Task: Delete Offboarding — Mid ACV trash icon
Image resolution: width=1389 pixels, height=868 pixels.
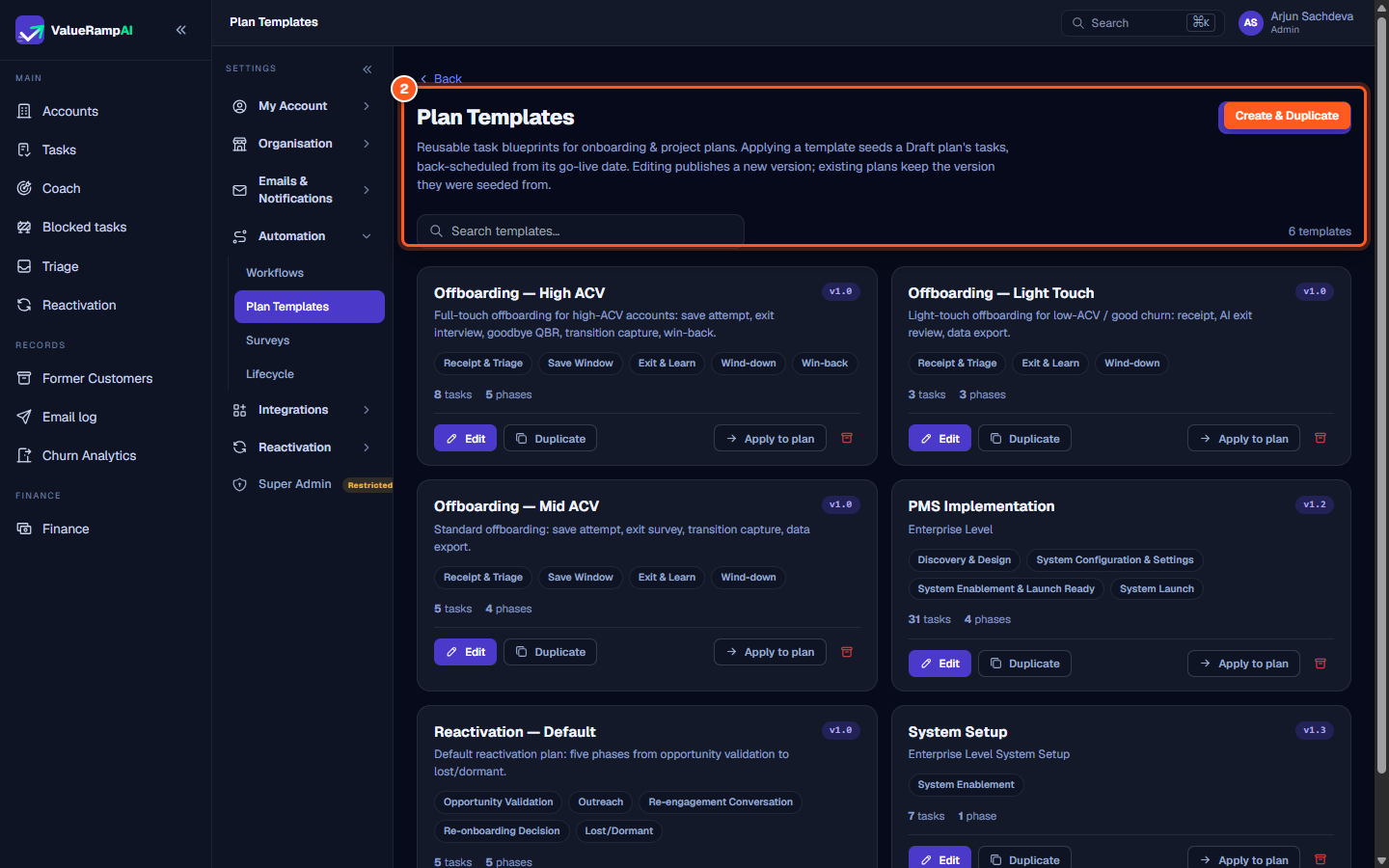Action: 847,652
